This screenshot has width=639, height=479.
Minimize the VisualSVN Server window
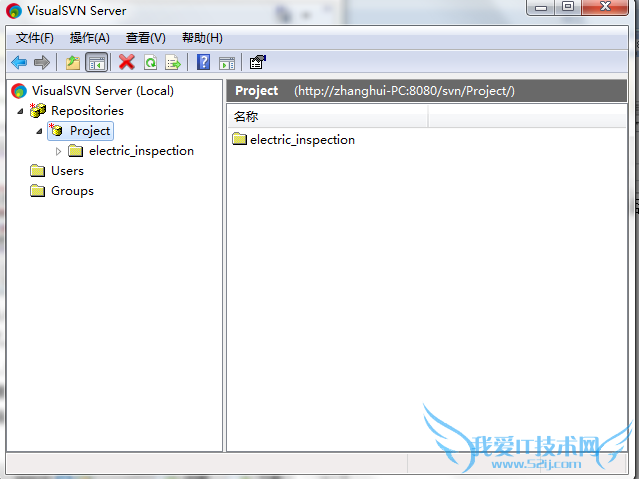(x=540, y=7)
